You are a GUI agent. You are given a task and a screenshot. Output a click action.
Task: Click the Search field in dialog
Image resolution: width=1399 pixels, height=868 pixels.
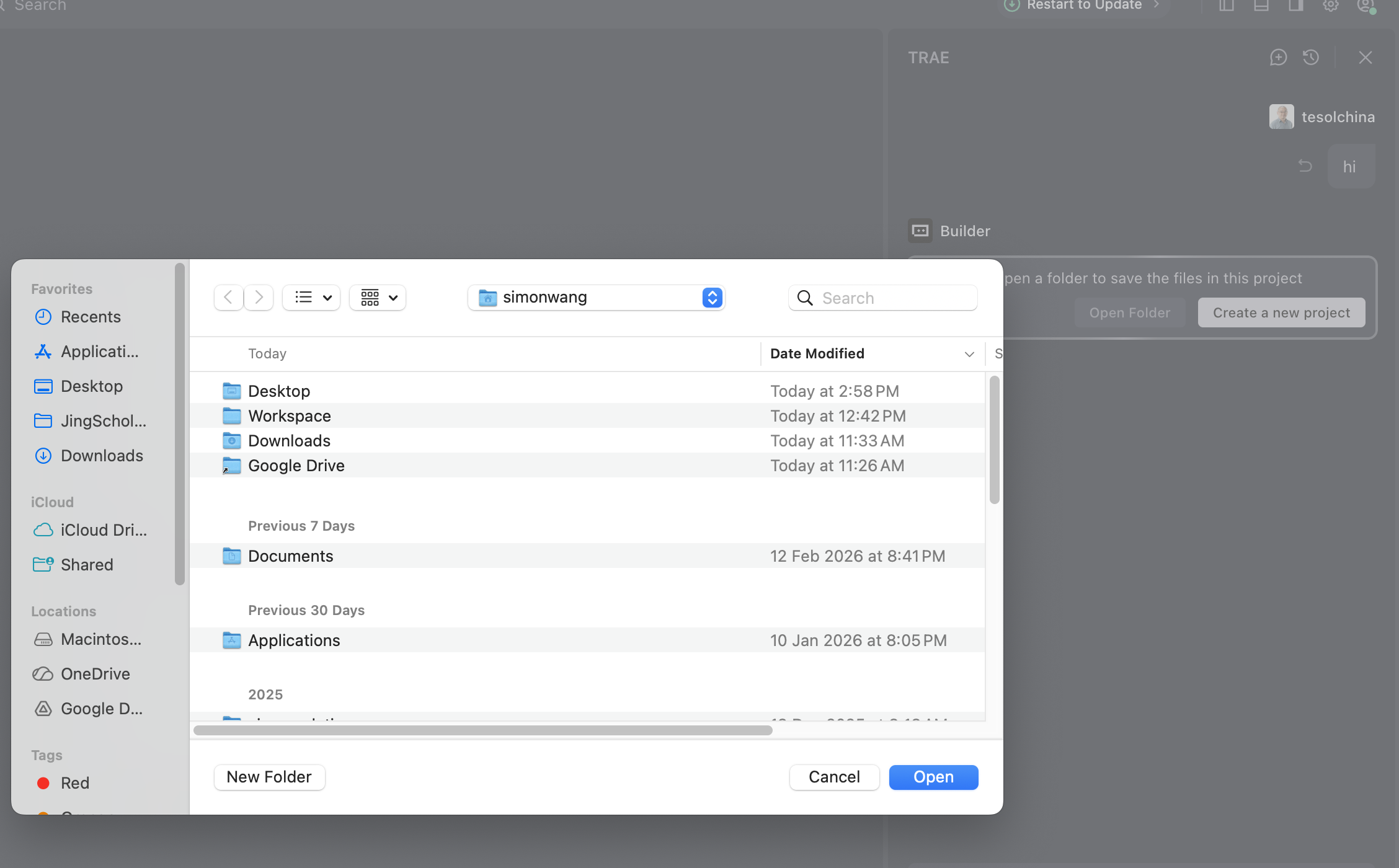click(x=893, y=298)
